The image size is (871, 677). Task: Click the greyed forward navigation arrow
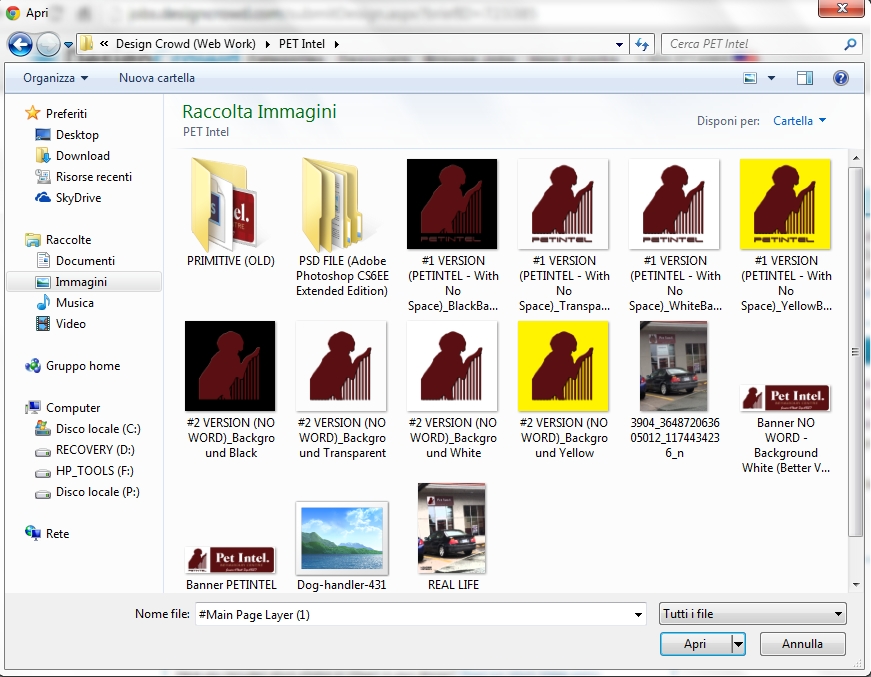pyautogui.click(x=48, y=44)
